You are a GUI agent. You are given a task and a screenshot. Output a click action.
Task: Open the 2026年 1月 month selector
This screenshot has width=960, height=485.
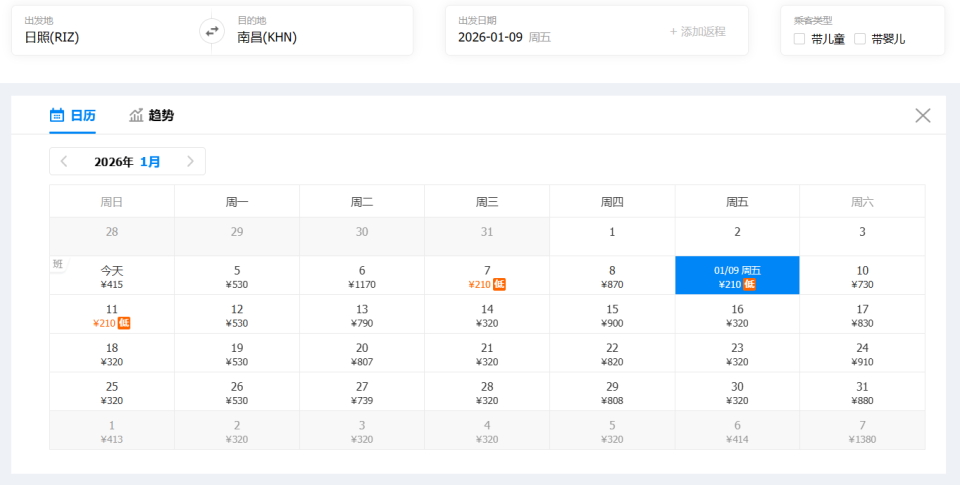point(127,161)
